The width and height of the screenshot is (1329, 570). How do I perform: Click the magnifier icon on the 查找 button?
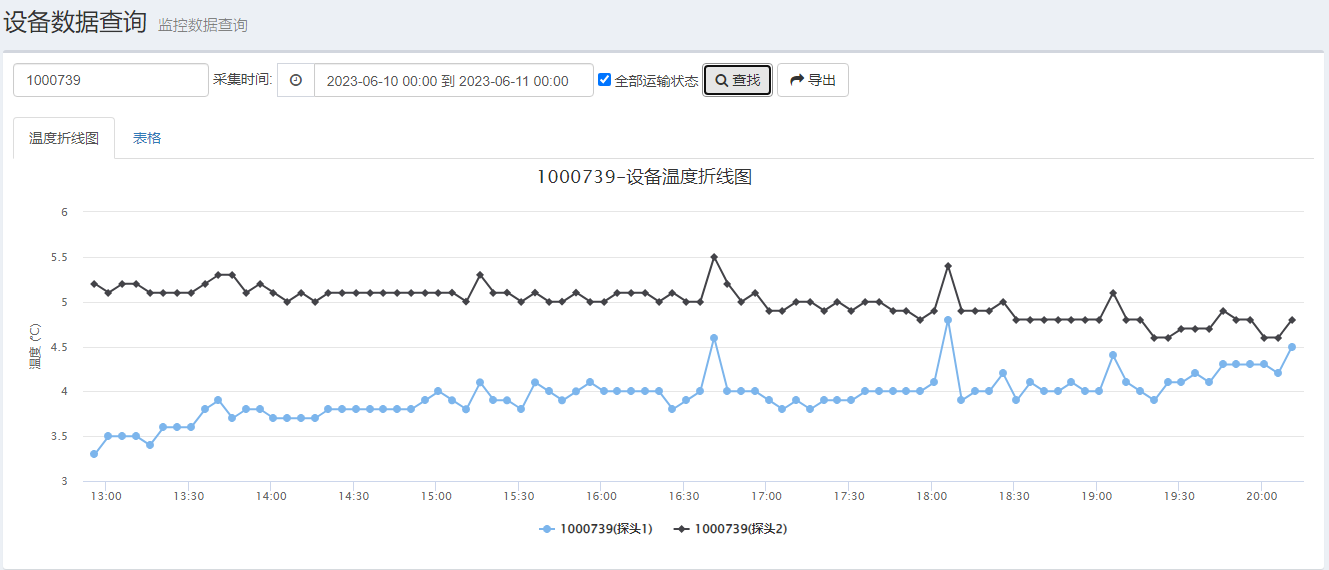point(721,80)
